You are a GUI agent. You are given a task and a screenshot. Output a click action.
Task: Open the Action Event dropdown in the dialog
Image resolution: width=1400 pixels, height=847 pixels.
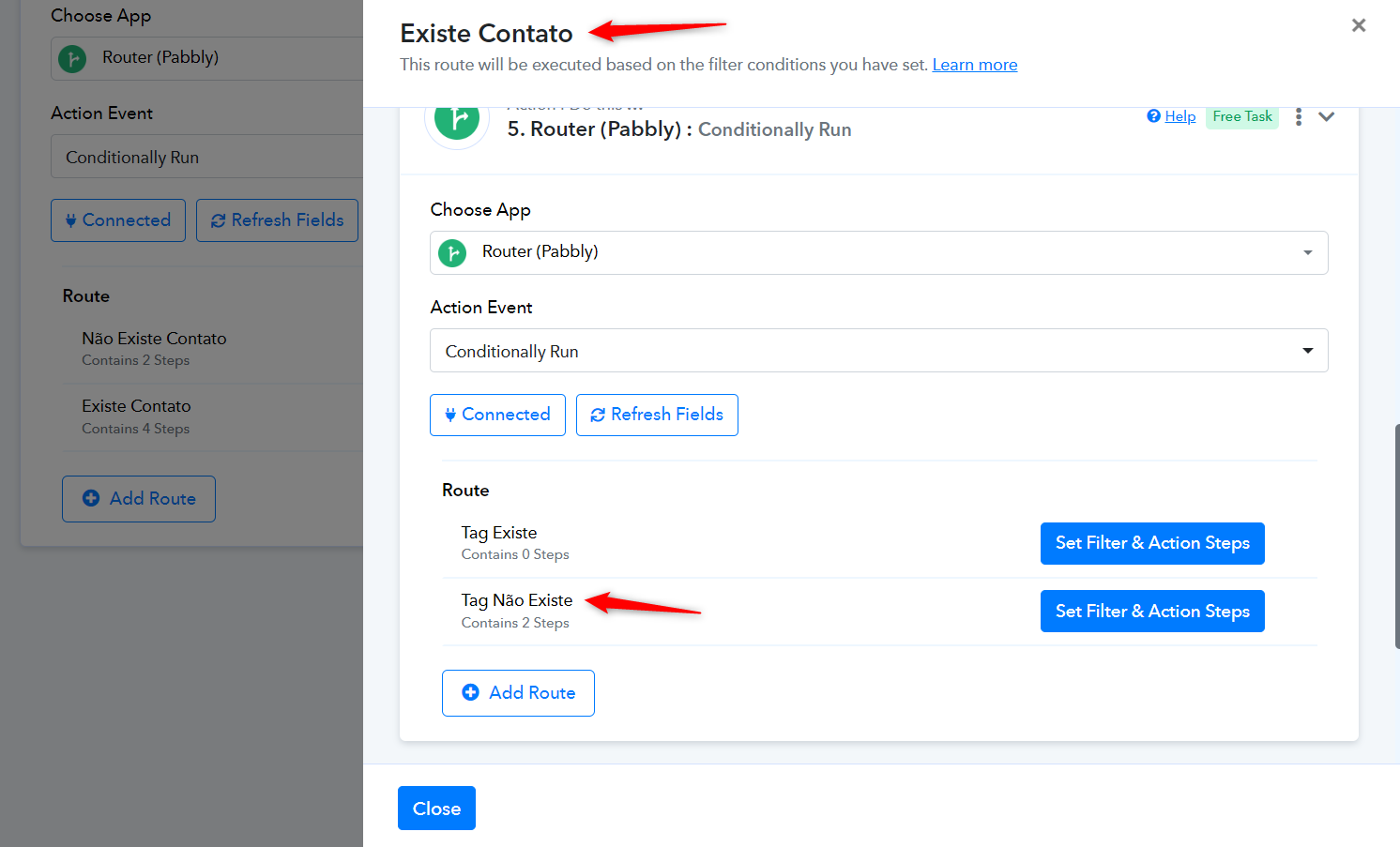(x=878, y=350)
